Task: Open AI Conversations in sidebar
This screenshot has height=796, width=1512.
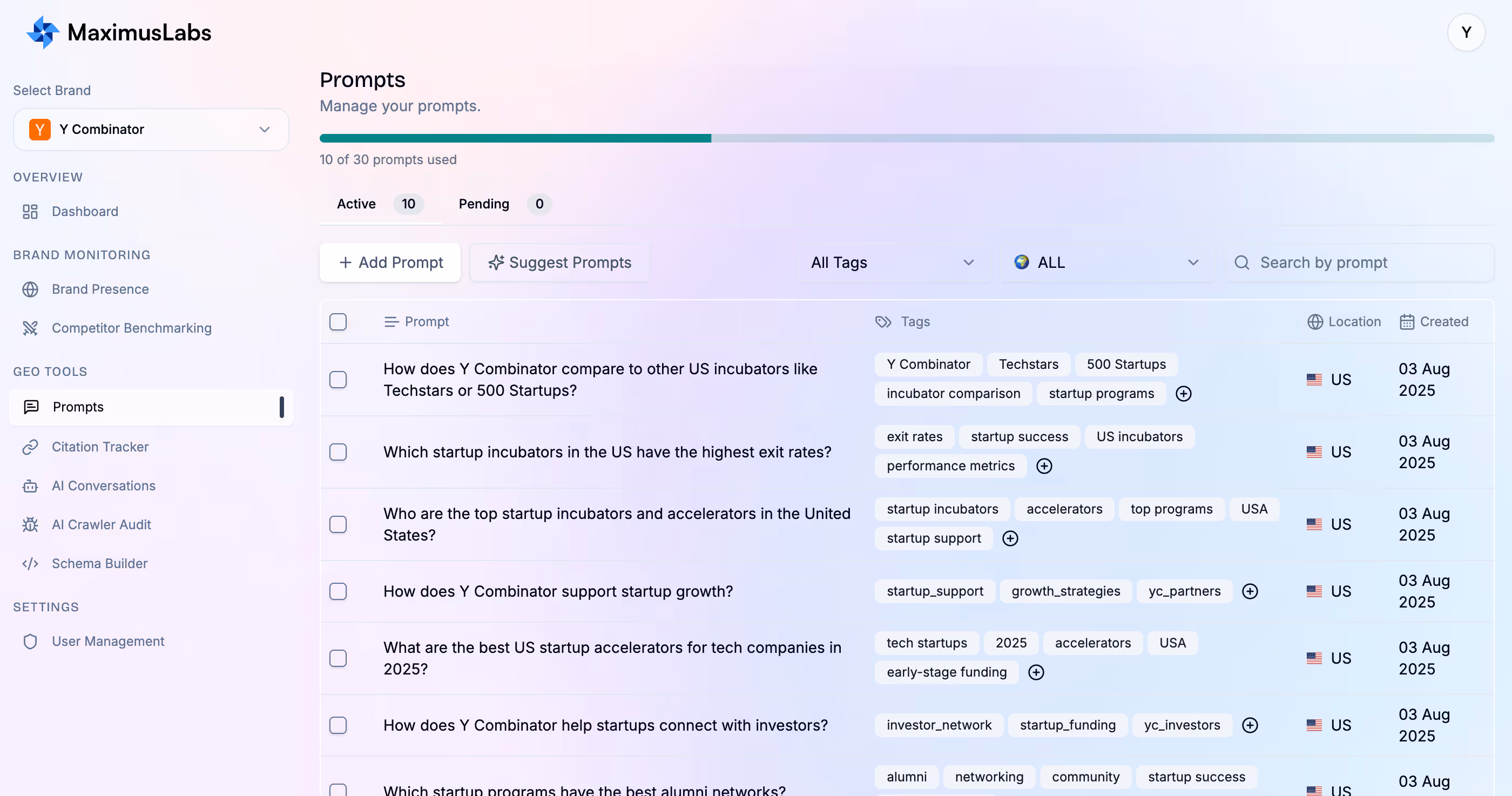Action: [x=103, y=485]
